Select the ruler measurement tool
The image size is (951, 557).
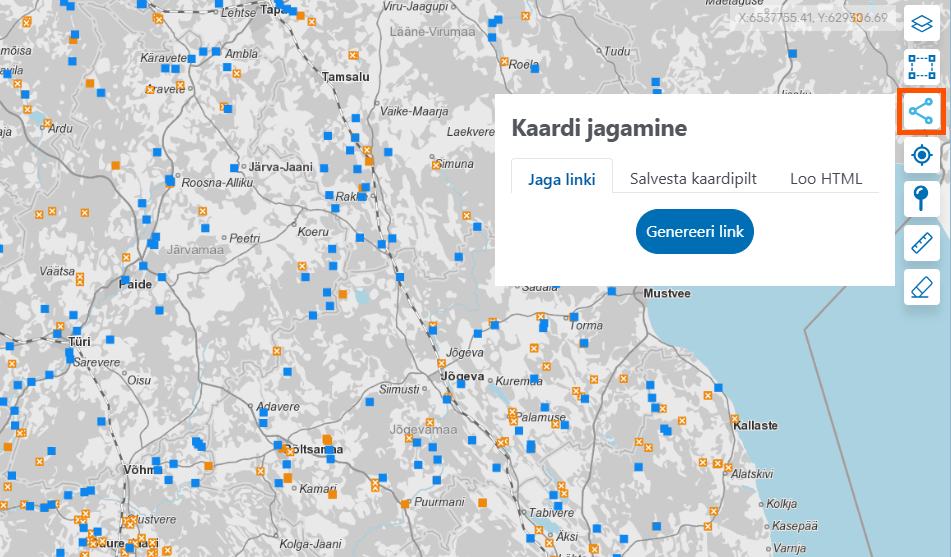coord(921,243)
